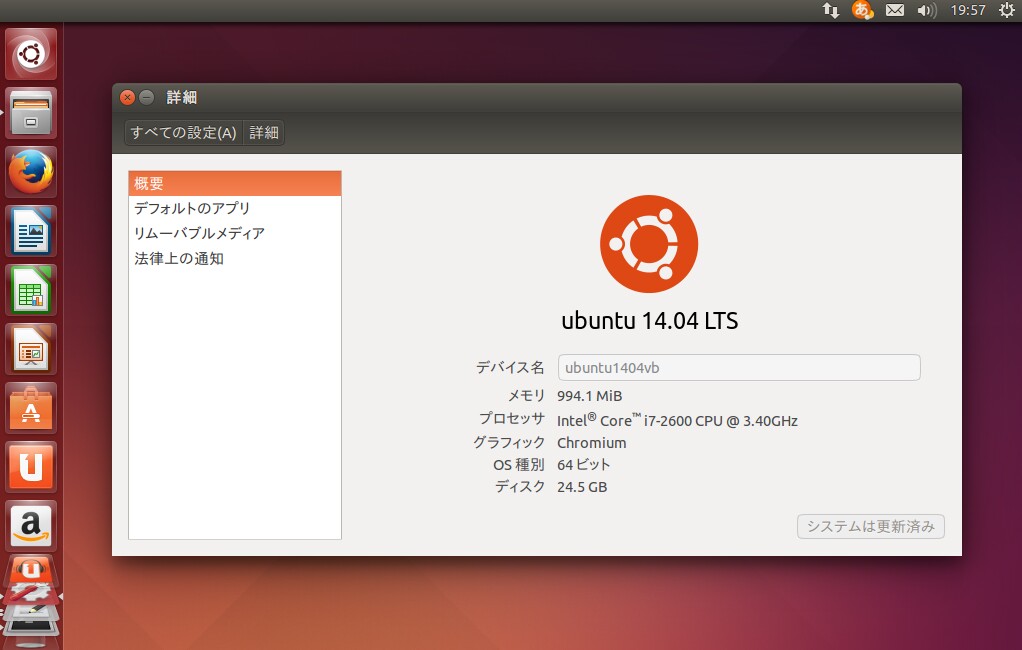Screen dimensions: 1022x650
Task: Select リムーバブルメディア in the sidebar
Action: pyautogui.click(x=235, y=233)
